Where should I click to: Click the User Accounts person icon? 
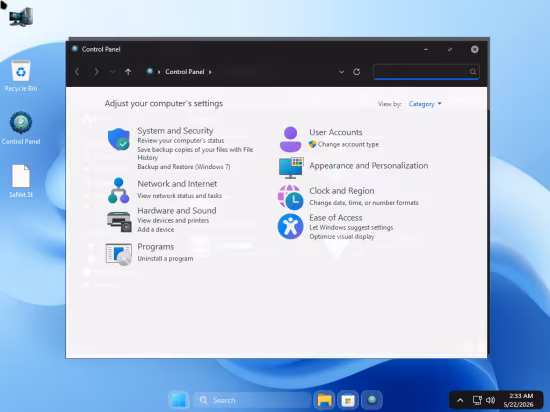point(290,139)
